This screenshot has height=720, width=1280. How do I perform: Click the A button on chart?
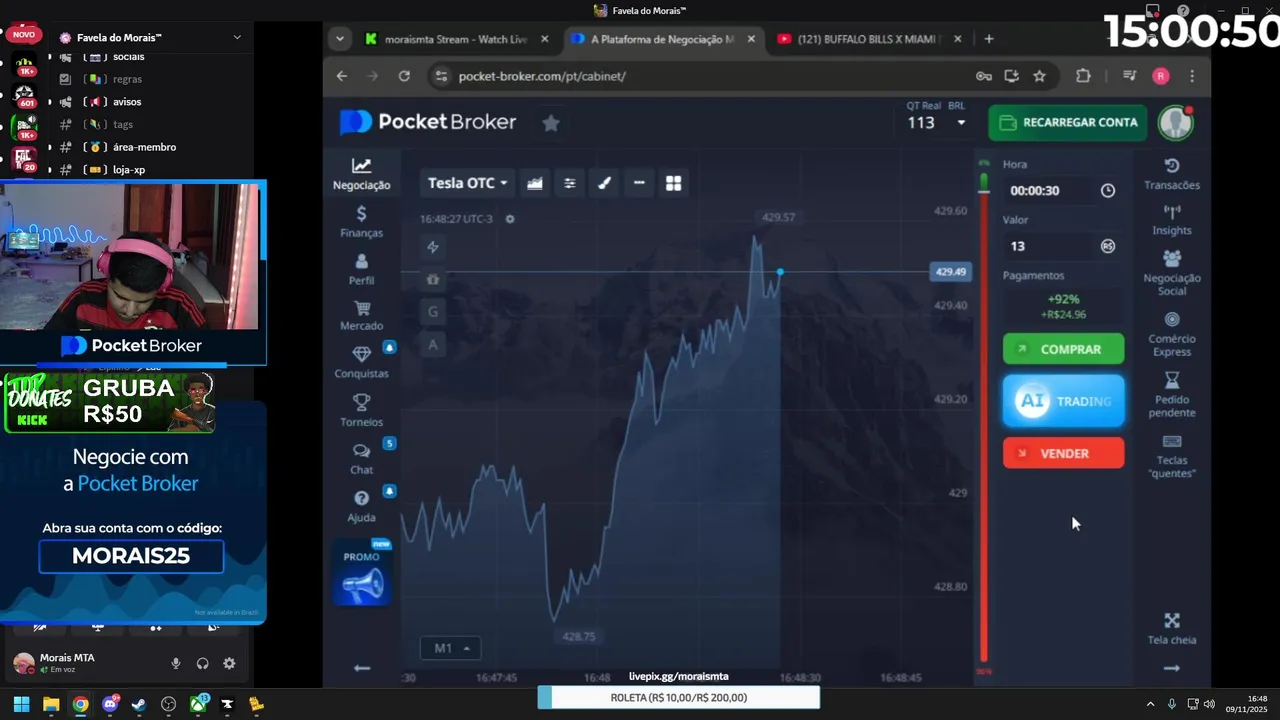point(433,344)
